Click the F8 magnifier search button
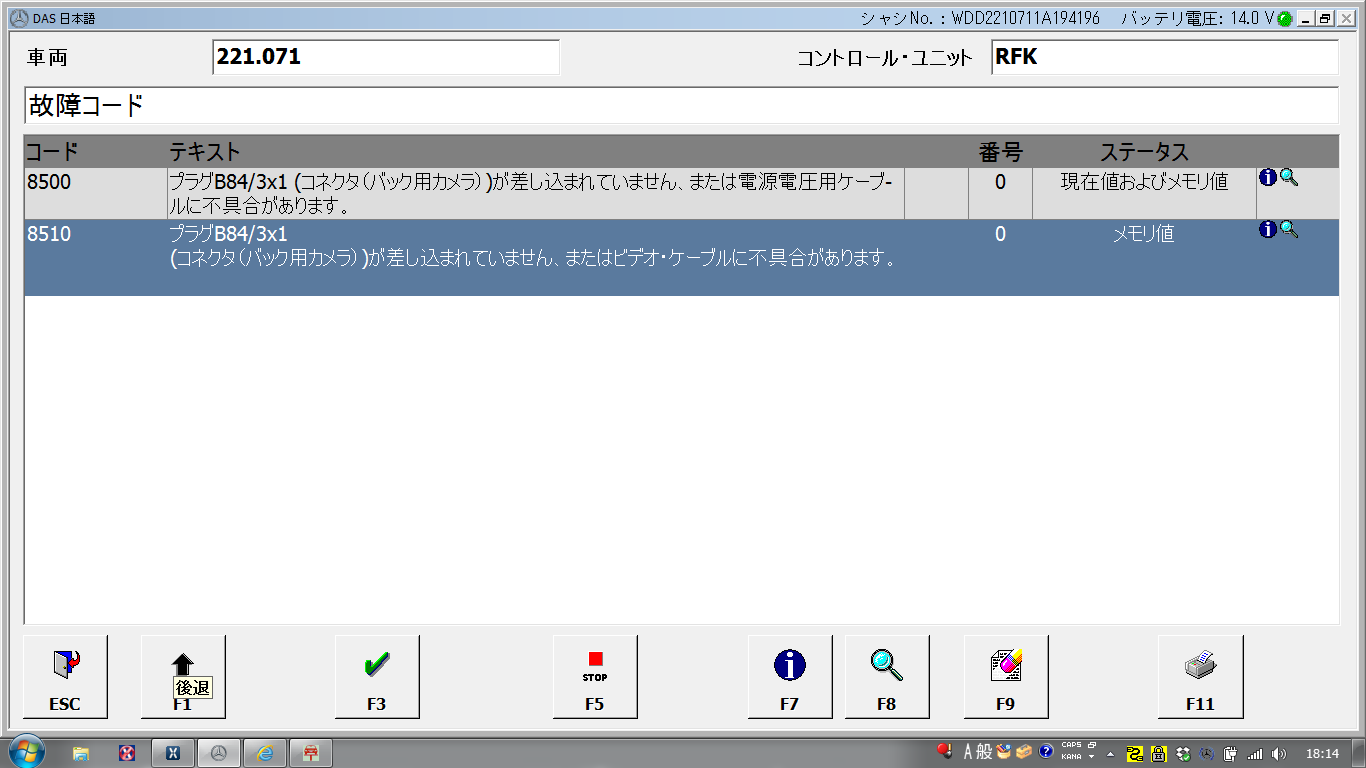1366x768 pixels. [887, 677]
